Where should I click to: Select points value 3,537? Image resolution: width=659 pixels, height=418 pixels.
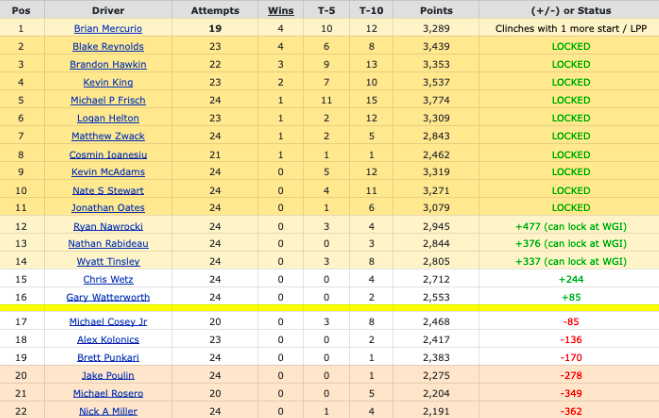436,82
